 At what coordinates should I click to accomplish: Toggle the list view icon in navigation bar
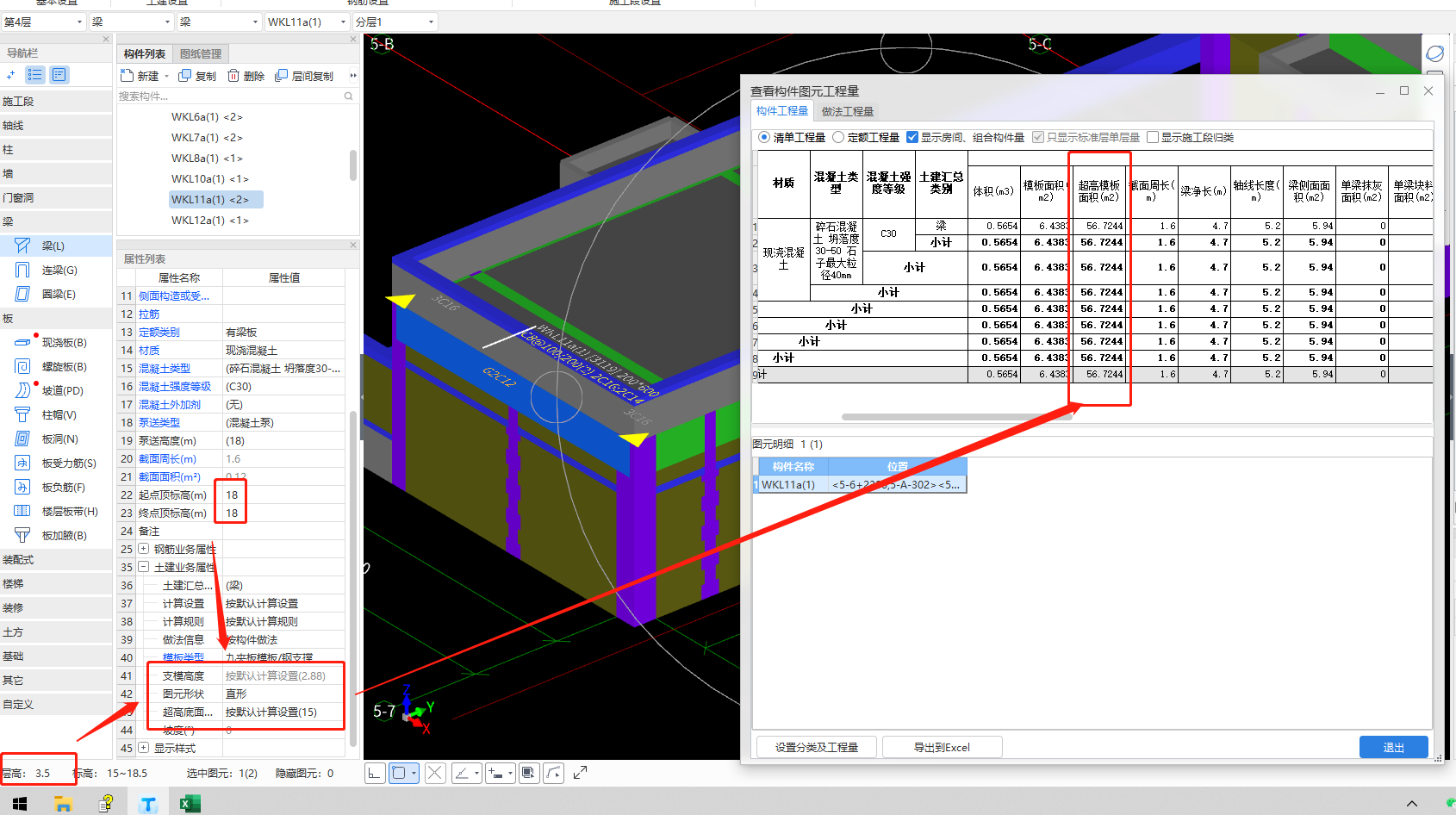35,75
